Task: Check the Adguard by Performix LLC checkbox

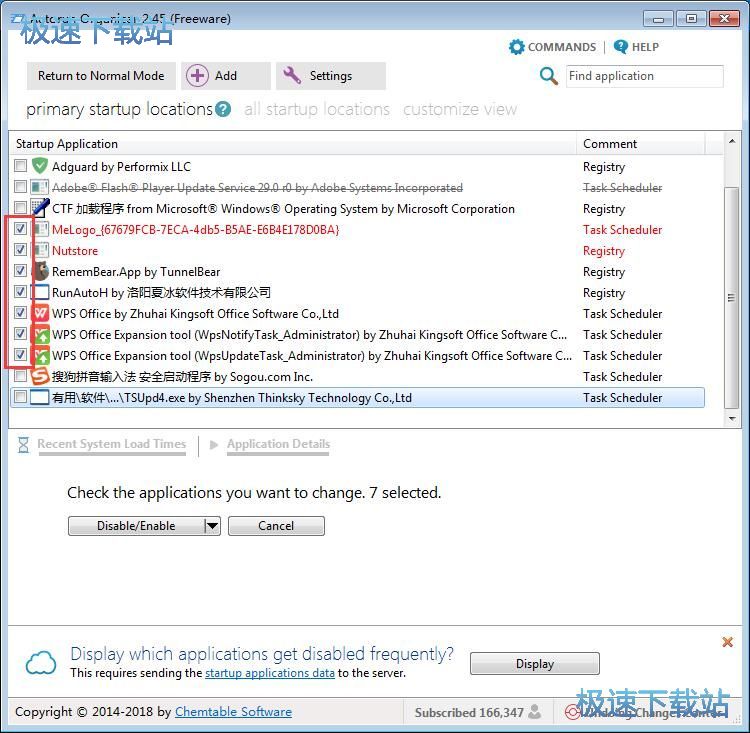Action: pos(20,166)
